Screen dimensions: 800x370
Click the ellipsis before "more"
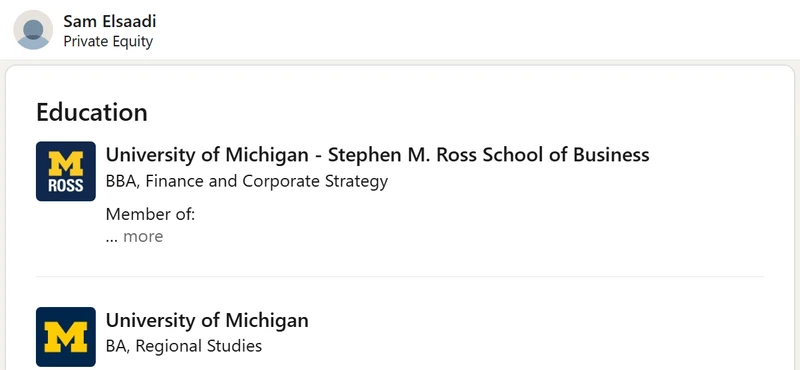tap(112, 239)
